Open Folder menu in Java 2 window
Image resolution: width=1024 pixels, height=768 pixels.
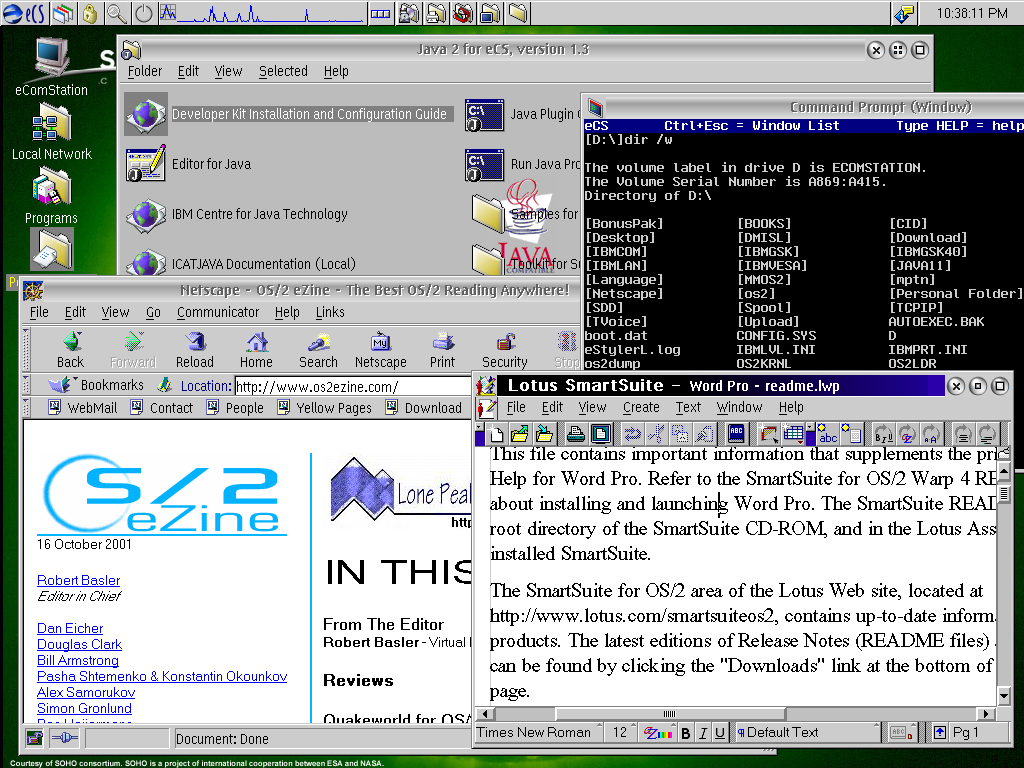144,71
